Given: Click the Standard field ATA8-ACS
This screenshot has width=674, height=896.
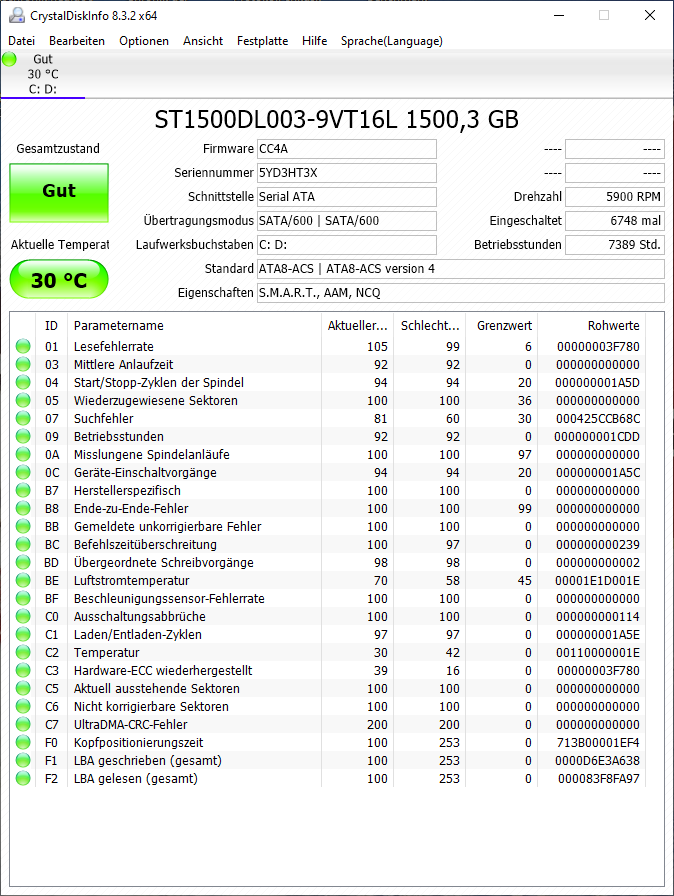Looking at the screenshot, I should click(461, 269).
